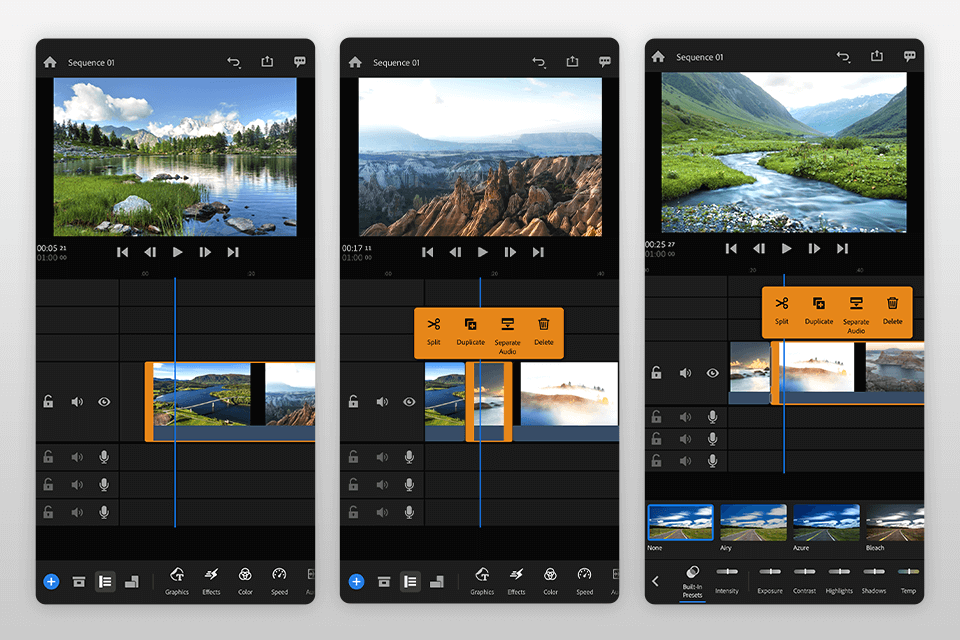Choose Split in the right phone's popup menu
The width and height of the screenshot is (960, 640).
(782, 311)
